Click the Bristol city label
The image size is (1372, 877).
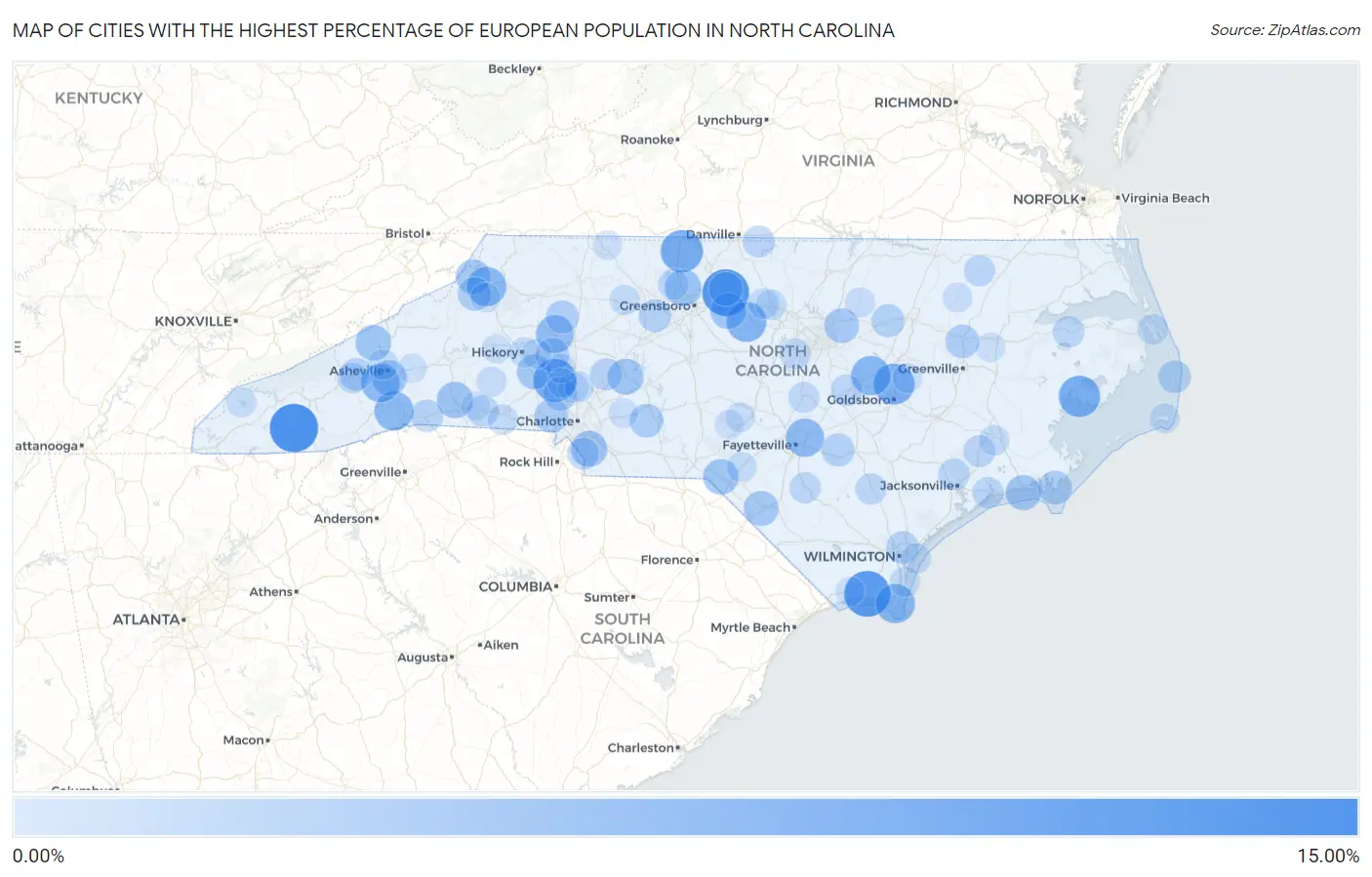(406, 233)
